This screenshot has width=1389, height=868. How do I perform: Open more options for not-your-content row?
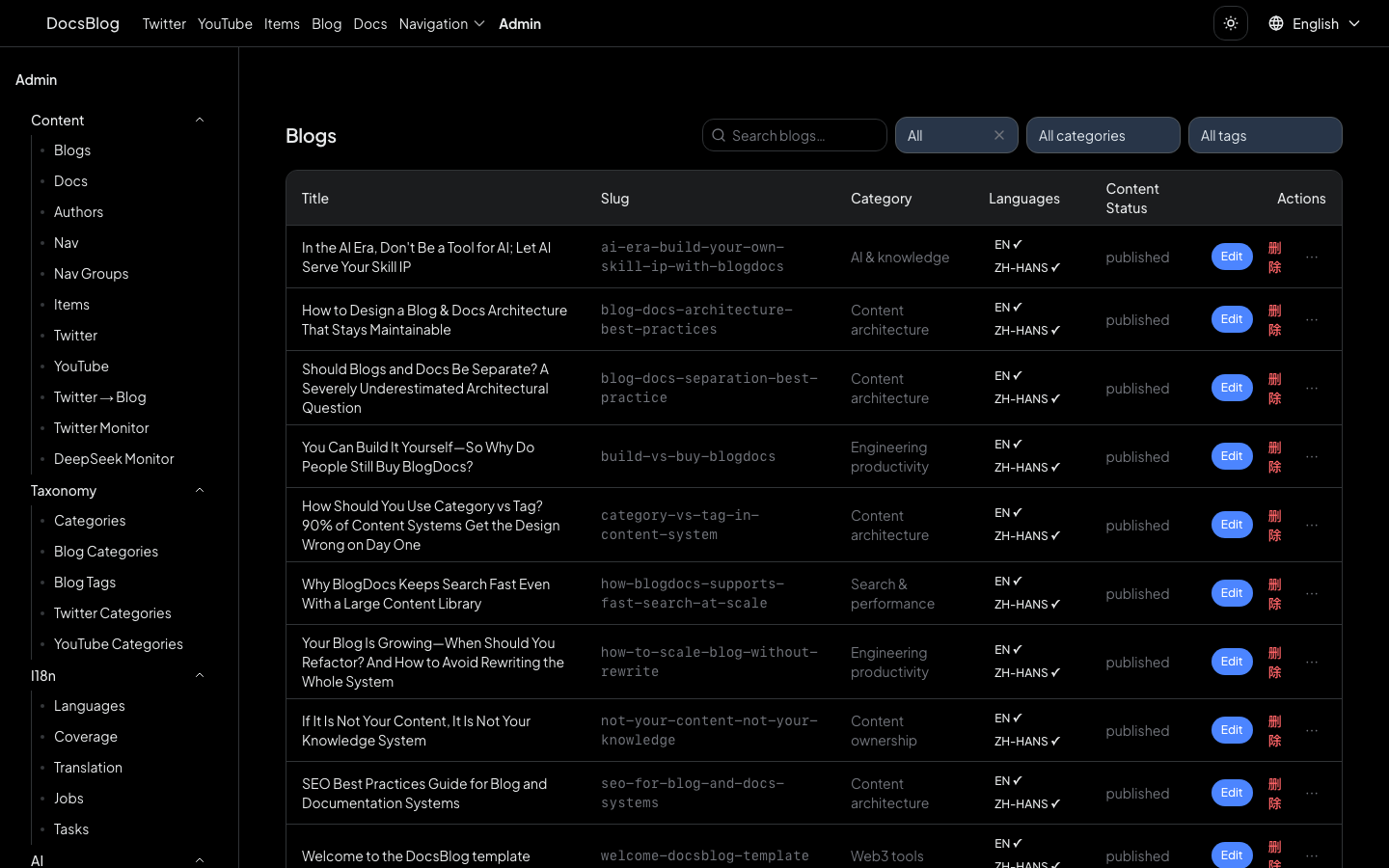tap(1312, 730)
